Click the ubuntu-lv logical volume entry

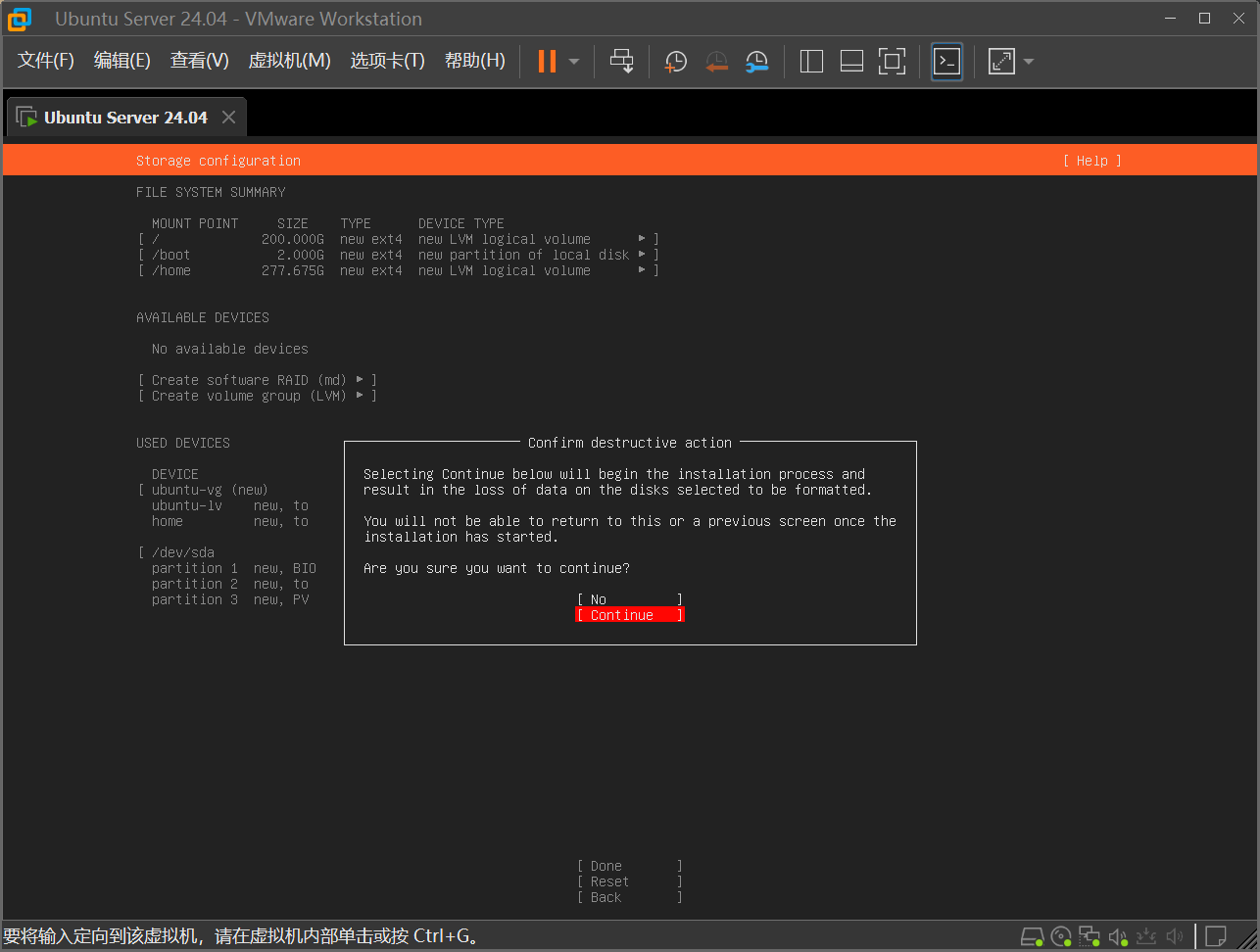coord(187,505)
